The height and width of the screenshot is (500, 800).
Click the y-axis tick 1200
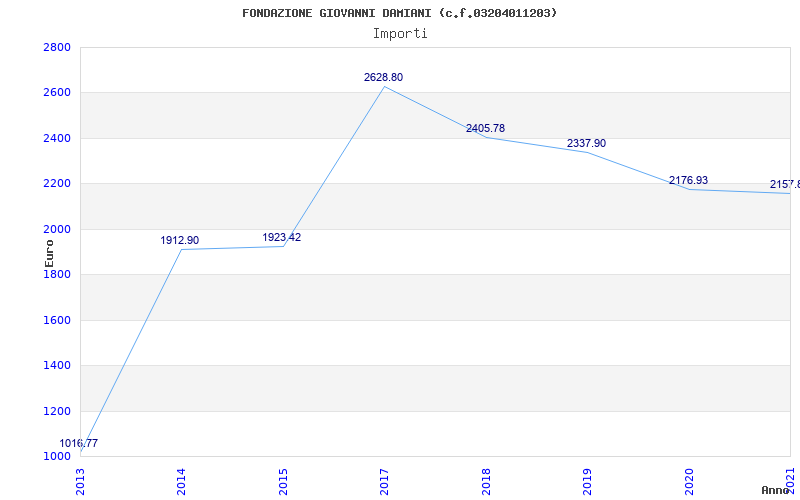pyautogui.click(x=57, y=411)
